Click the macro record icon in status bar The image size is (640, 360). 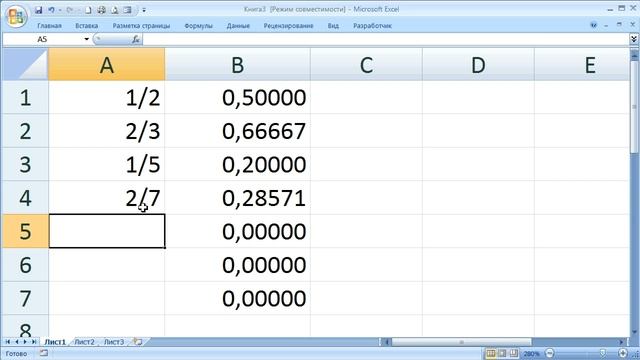pos(43,353)
